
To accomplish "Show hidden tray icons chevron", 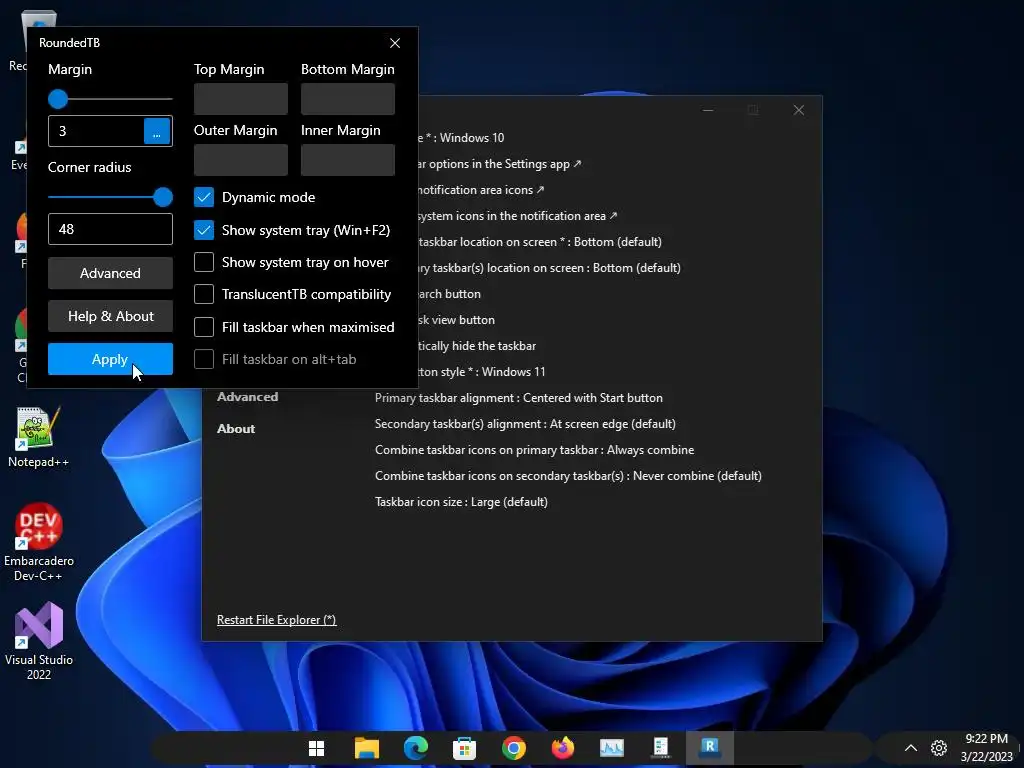I will tap(910, 748).
